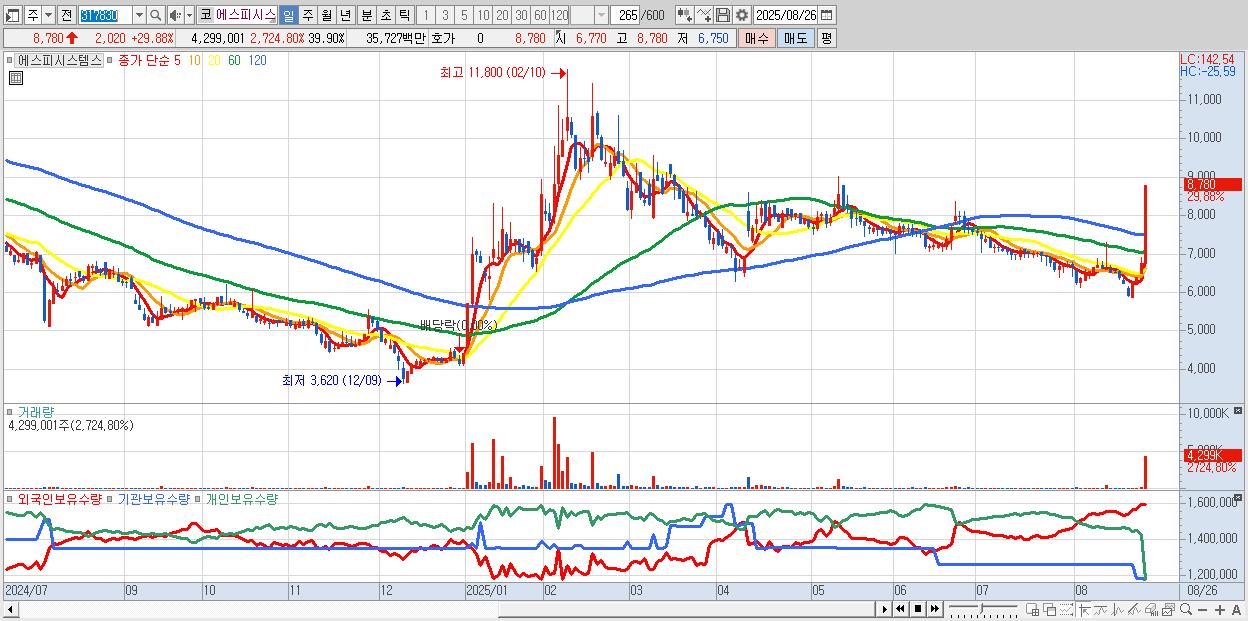Select the 일 daily chart tab
Screen dimensions: 1248x621
click(288, 16)
